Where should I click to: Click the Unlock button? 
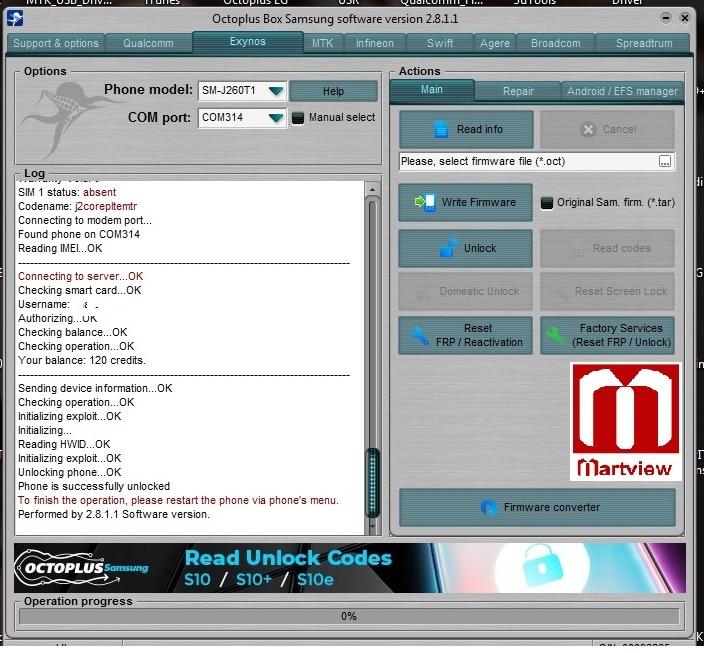(468, 250)
